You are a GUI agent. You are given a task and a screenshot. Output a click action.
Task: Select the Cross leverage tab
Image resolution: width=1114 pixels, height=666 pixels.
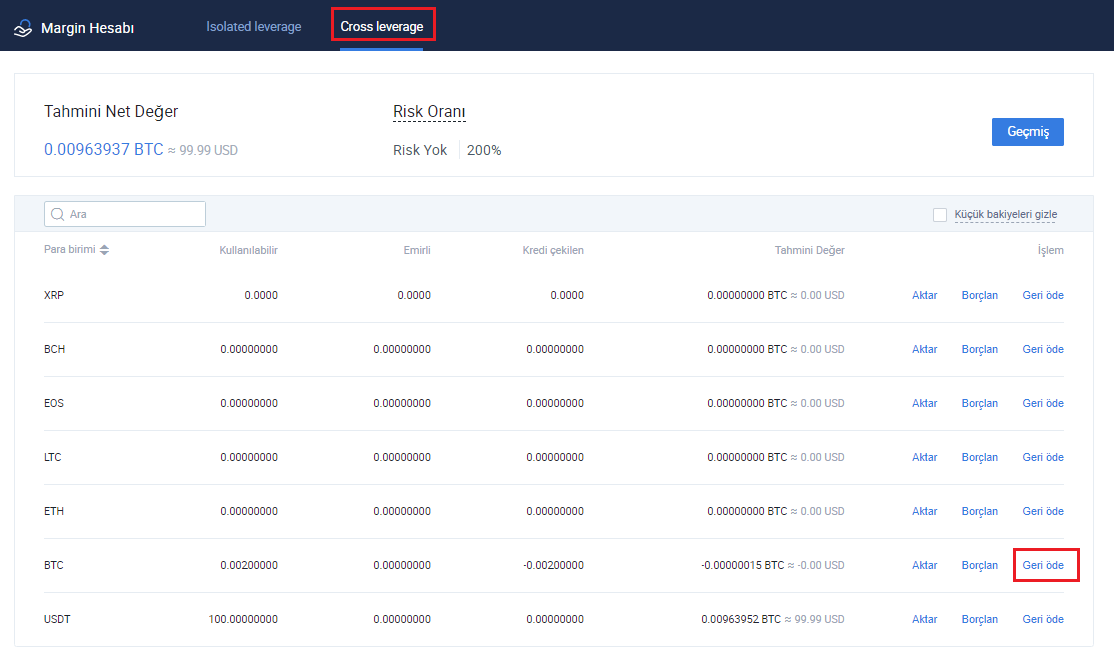click(382, 26)
